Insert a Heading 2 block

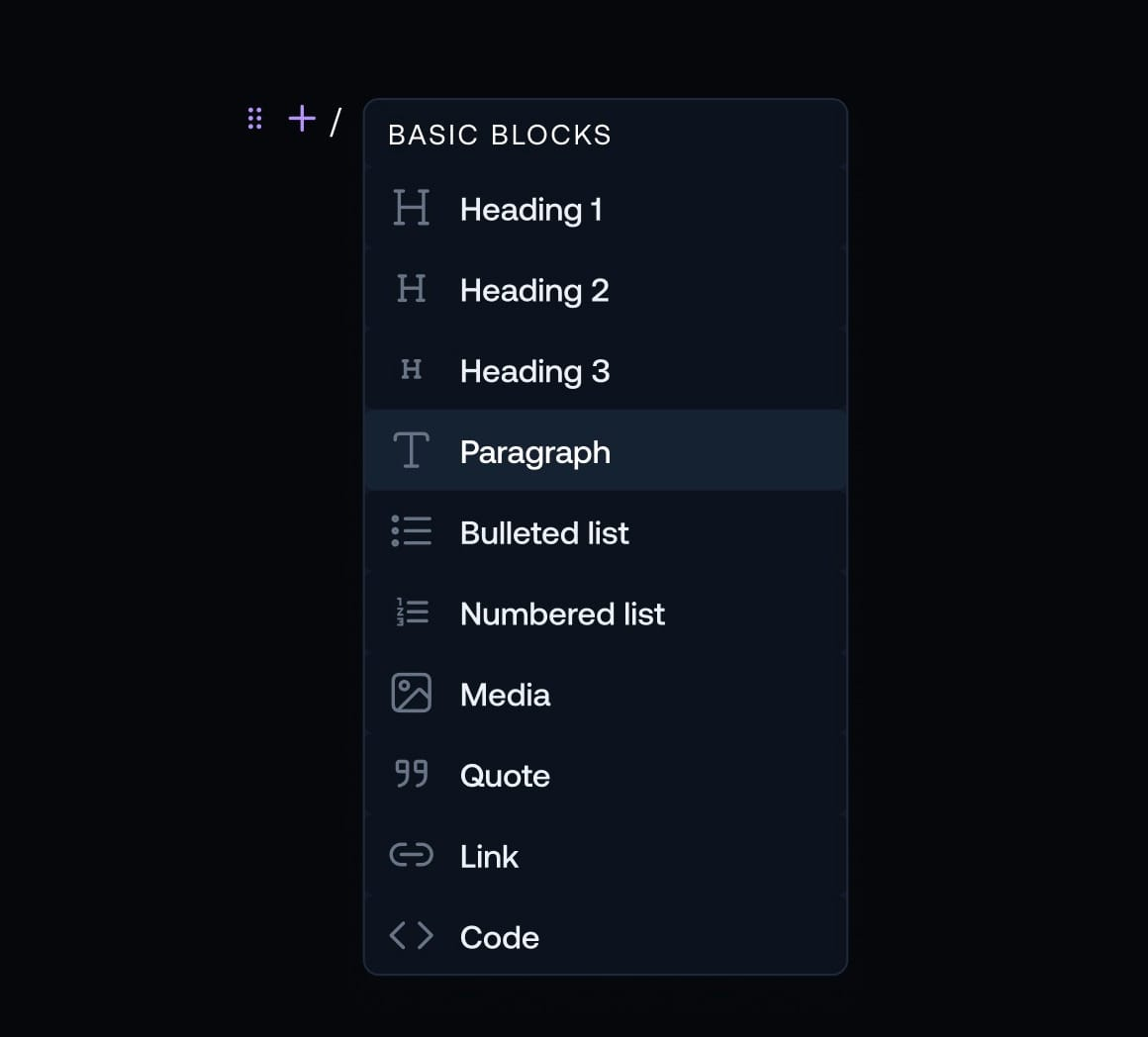tap(534, 290)
